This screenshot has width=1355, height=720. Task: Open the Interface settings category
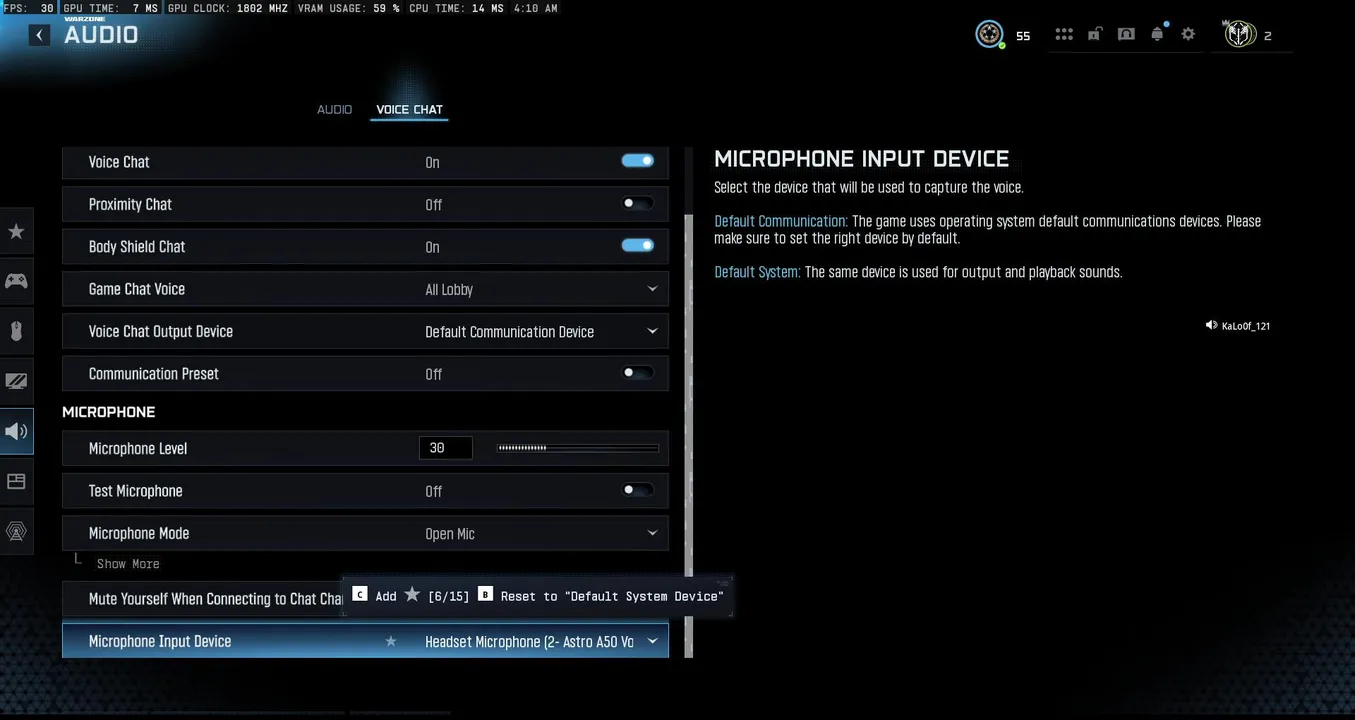(x=16, y=481)
